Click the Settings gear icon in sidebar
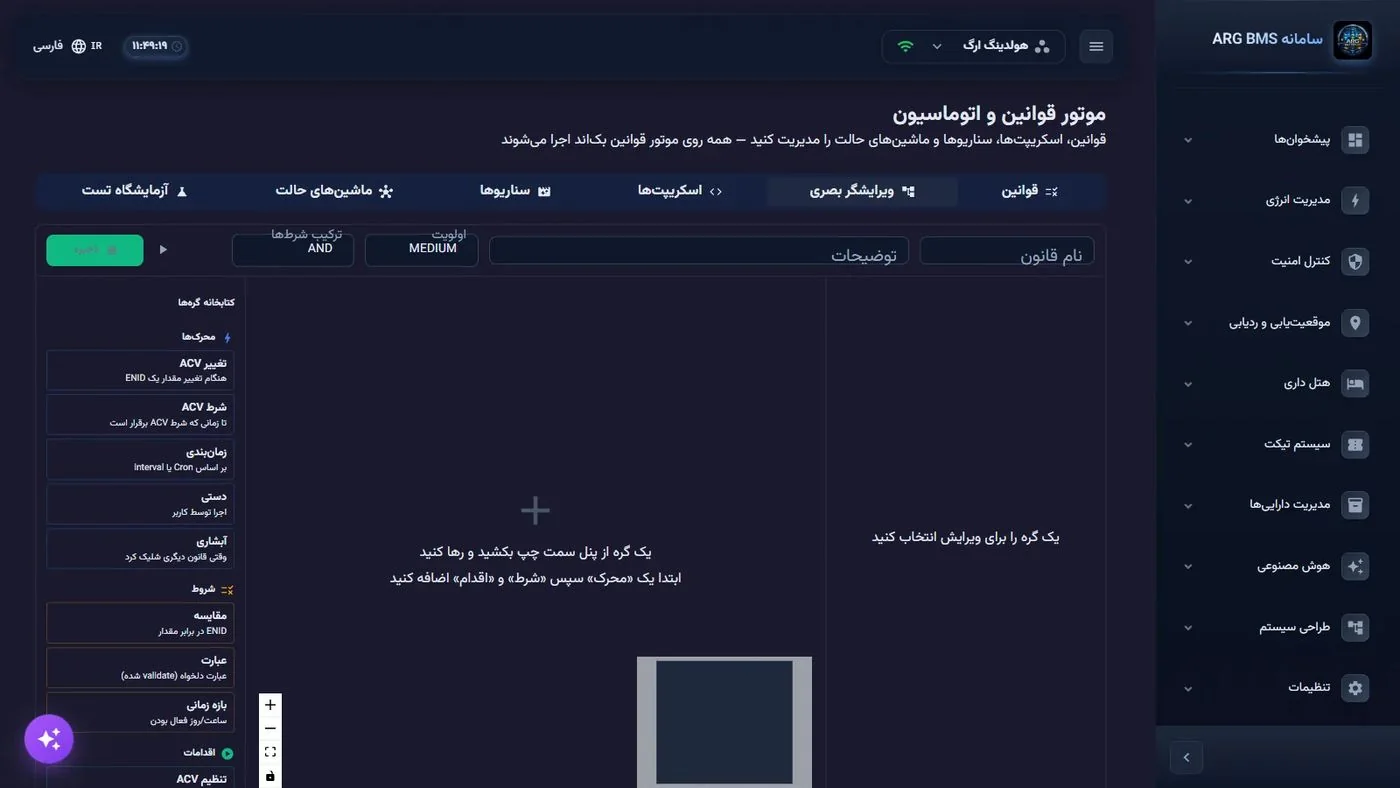Screen dimensions: 1400x788 point(1355,688)
